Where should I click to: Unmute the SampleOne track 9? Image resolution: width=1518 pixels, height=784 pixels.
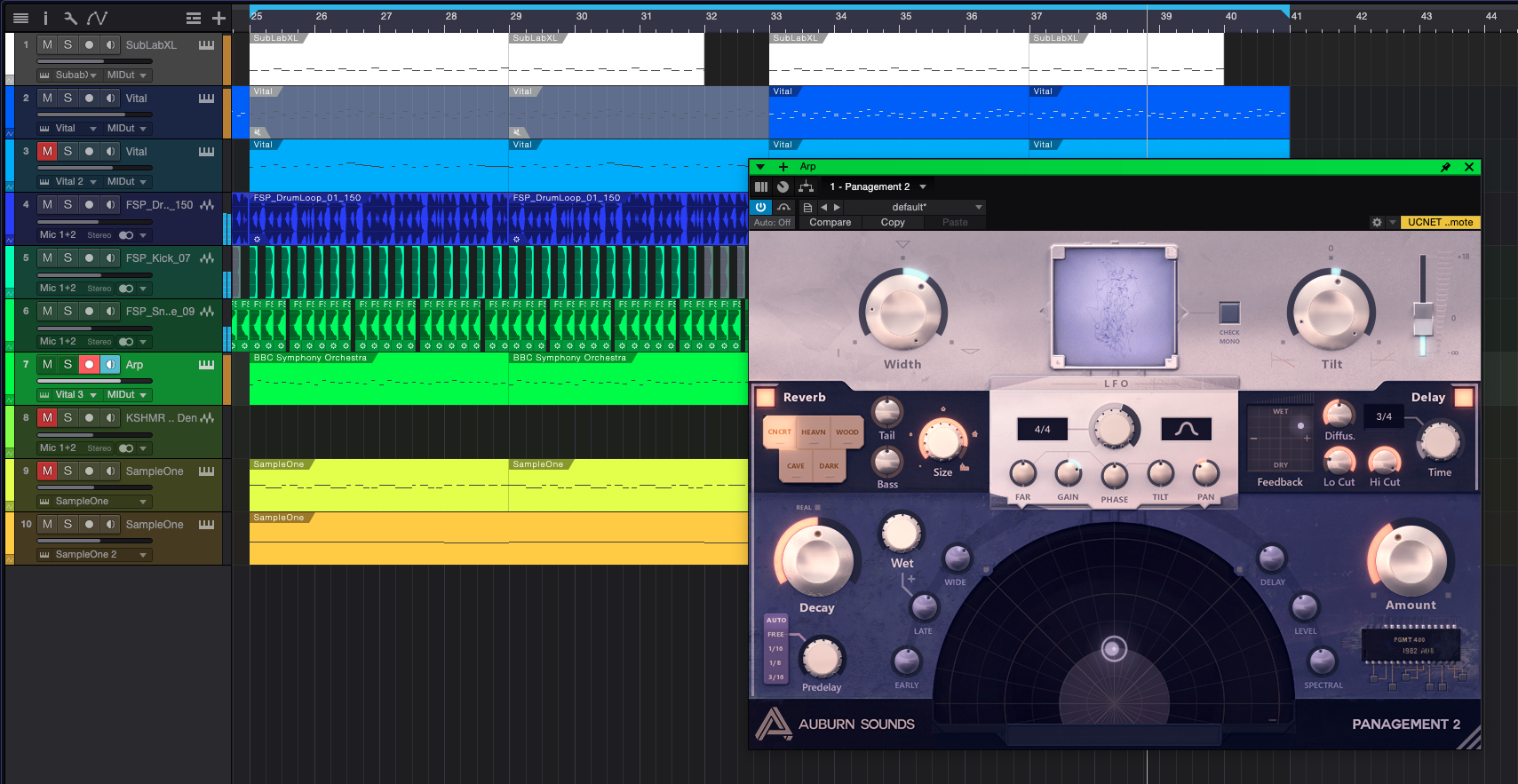47,471
